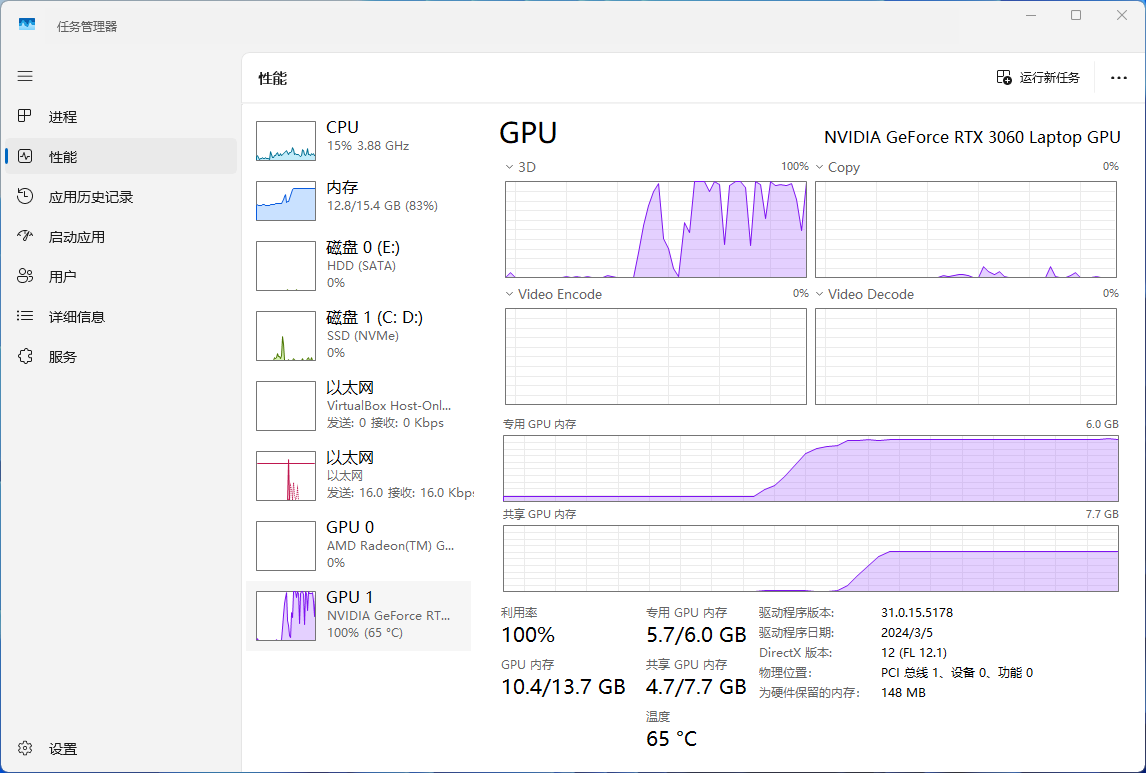The image size is (1146, 773).
Task: Open the 进程 page icon
Action: coord(25,117)
